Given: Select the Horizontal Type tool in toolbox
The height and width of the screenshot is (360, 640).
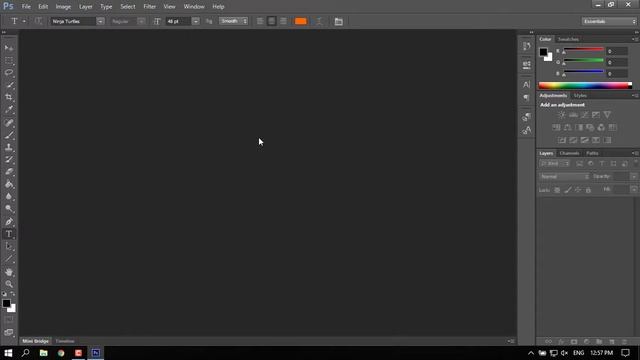Looking at the screenshot, I should click(9, 234).
